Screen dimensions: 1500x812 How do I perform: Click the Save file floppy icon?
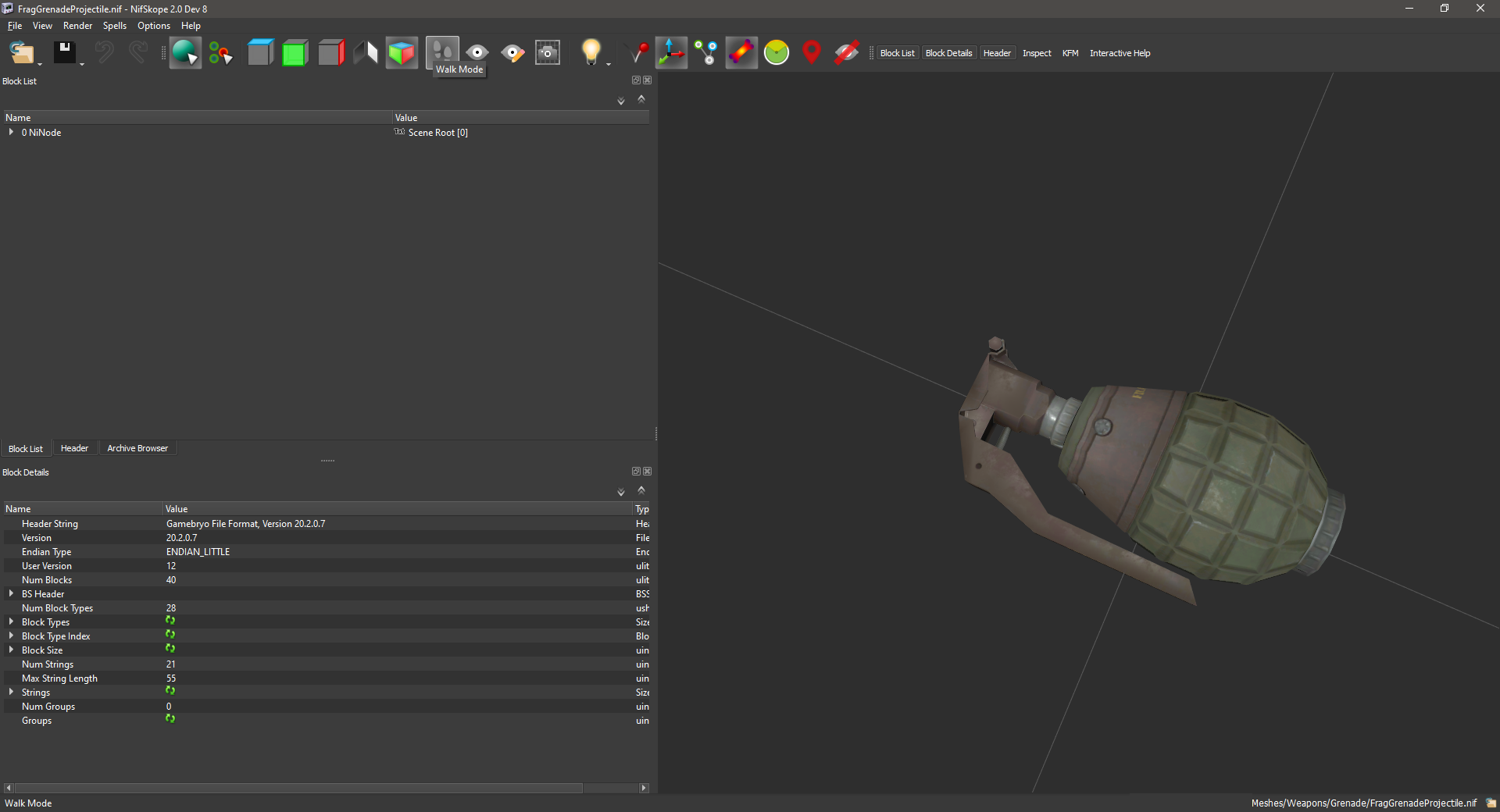(x=64, y=53)
